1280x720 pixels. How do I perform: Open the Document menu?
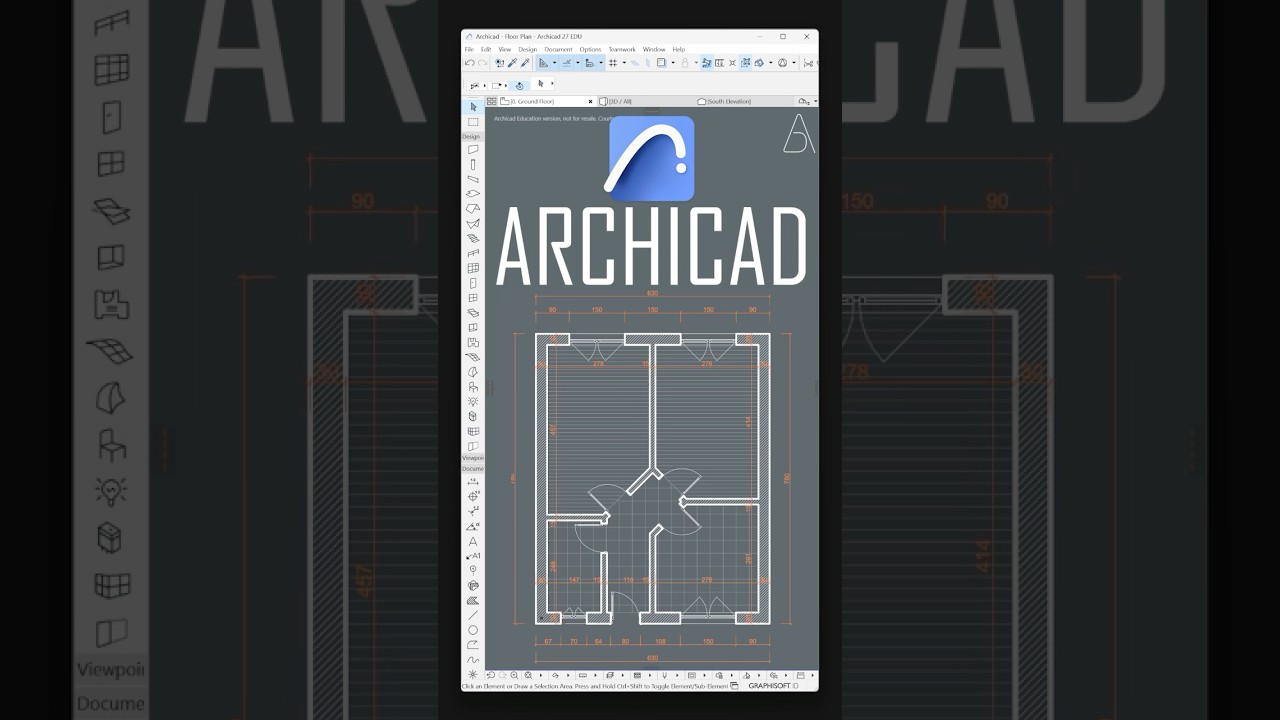(558, 49)
